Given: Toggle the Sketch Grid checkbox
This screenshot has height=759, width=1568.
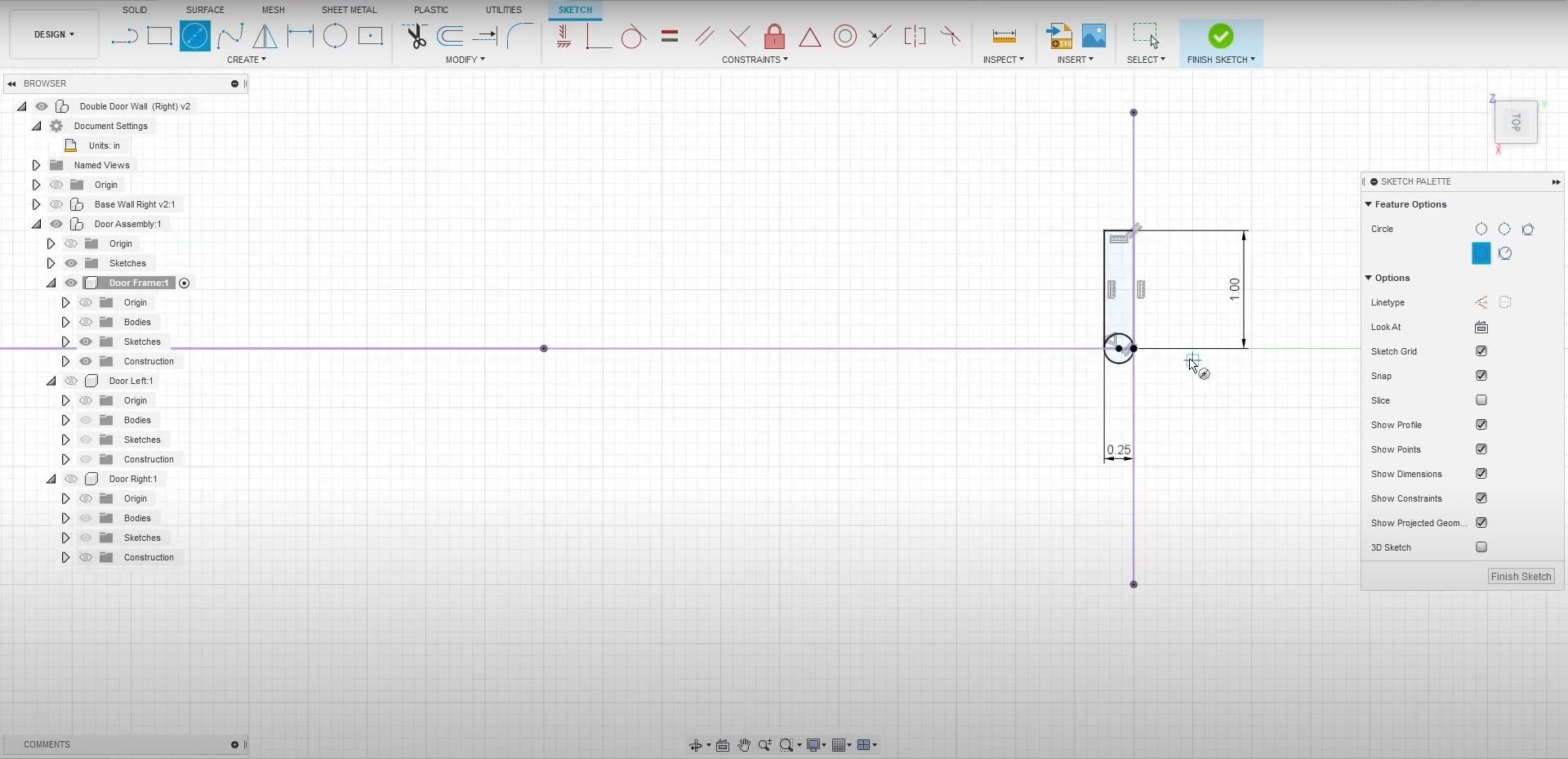Looking at the screenshot, I should pyautogui.click(x=1481, y=351).
